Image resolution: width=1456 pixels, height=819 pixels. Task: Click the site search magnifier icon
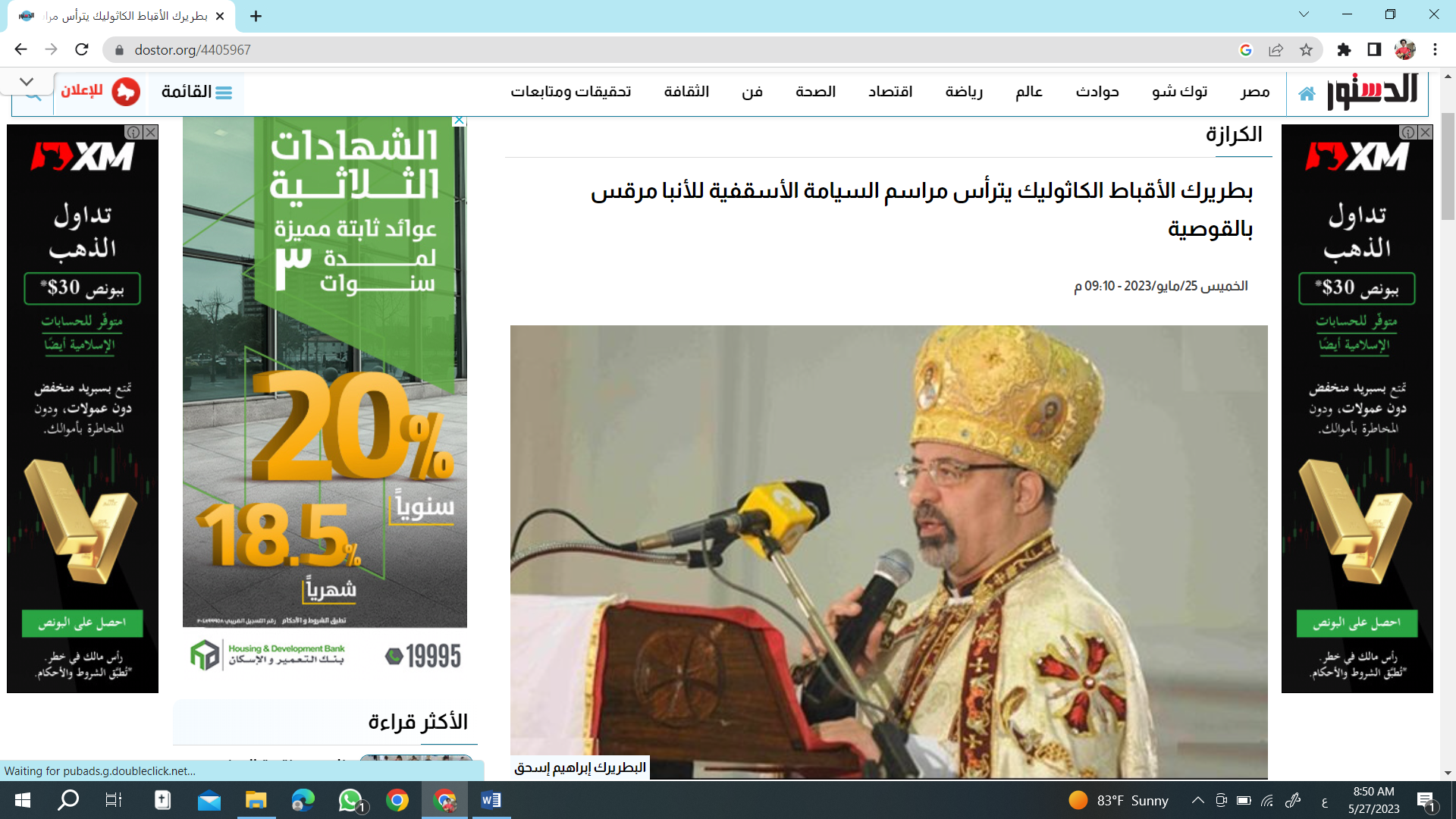coord(33,96)
